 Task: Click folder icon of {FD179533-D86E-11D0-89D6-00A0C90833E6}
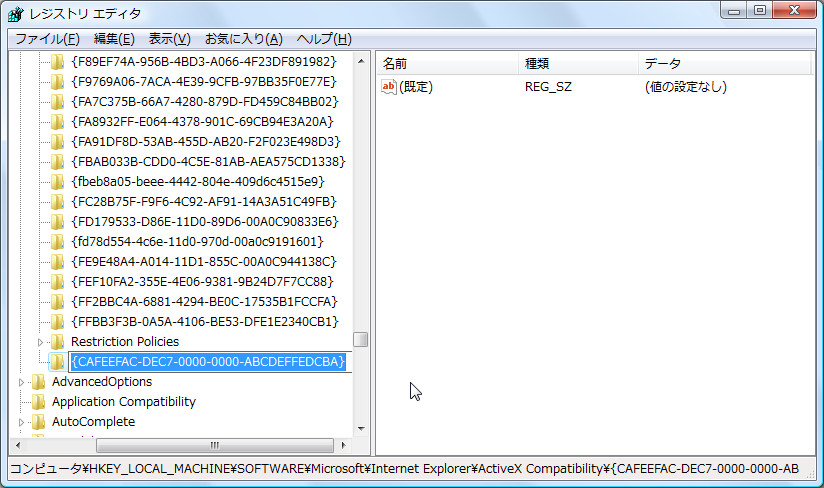point(57,222)
